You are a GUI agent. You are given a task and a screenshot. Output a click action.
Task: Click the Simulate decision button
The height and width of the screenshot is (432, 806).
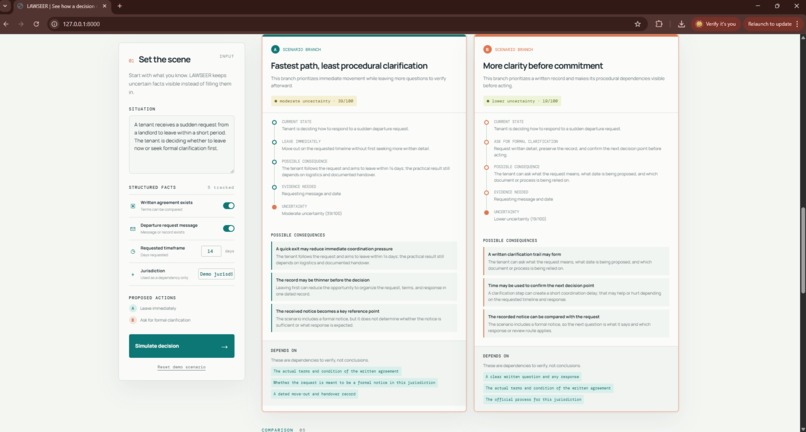(181, 346)
